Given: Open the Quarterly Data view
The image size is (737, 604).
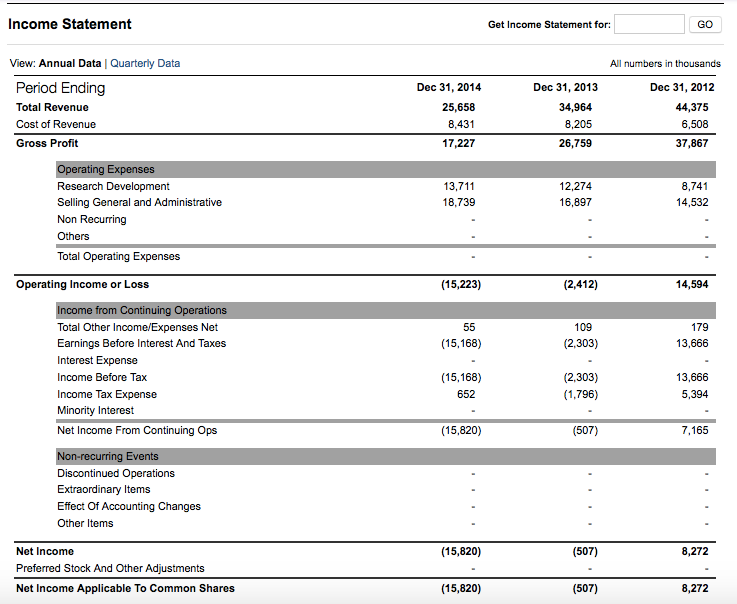Looking at the screenshot, I should (145, 63).
